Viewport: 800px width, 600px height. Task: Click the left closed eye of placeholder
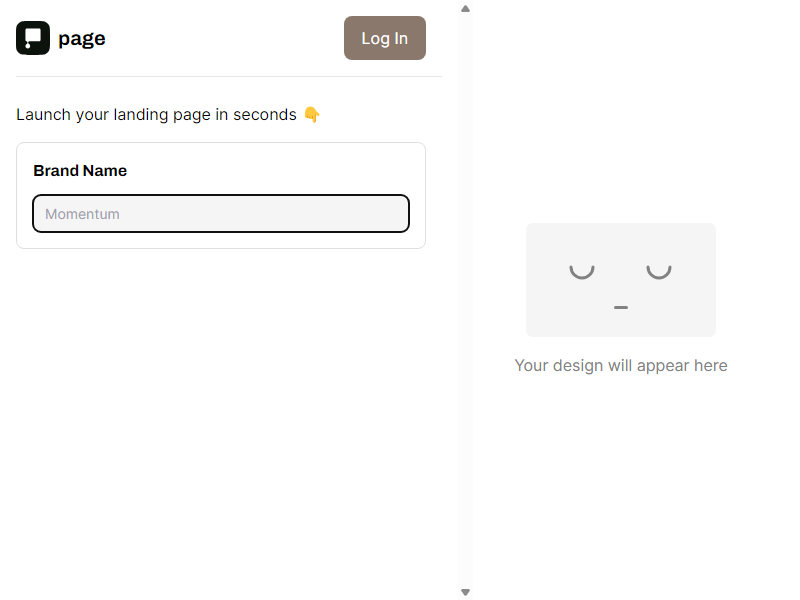pos(582,271)
